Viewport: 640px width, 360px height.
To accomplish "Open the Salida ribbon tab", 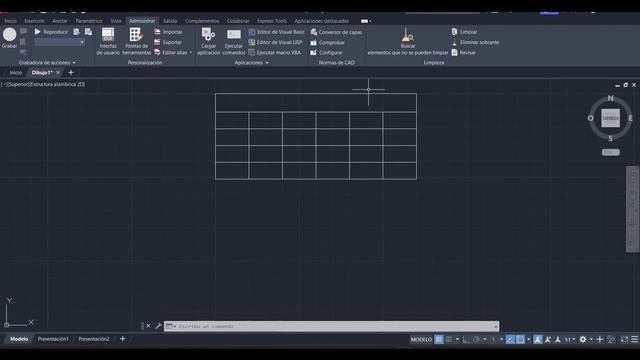I will pyautogui.click(x=170, y=21).
